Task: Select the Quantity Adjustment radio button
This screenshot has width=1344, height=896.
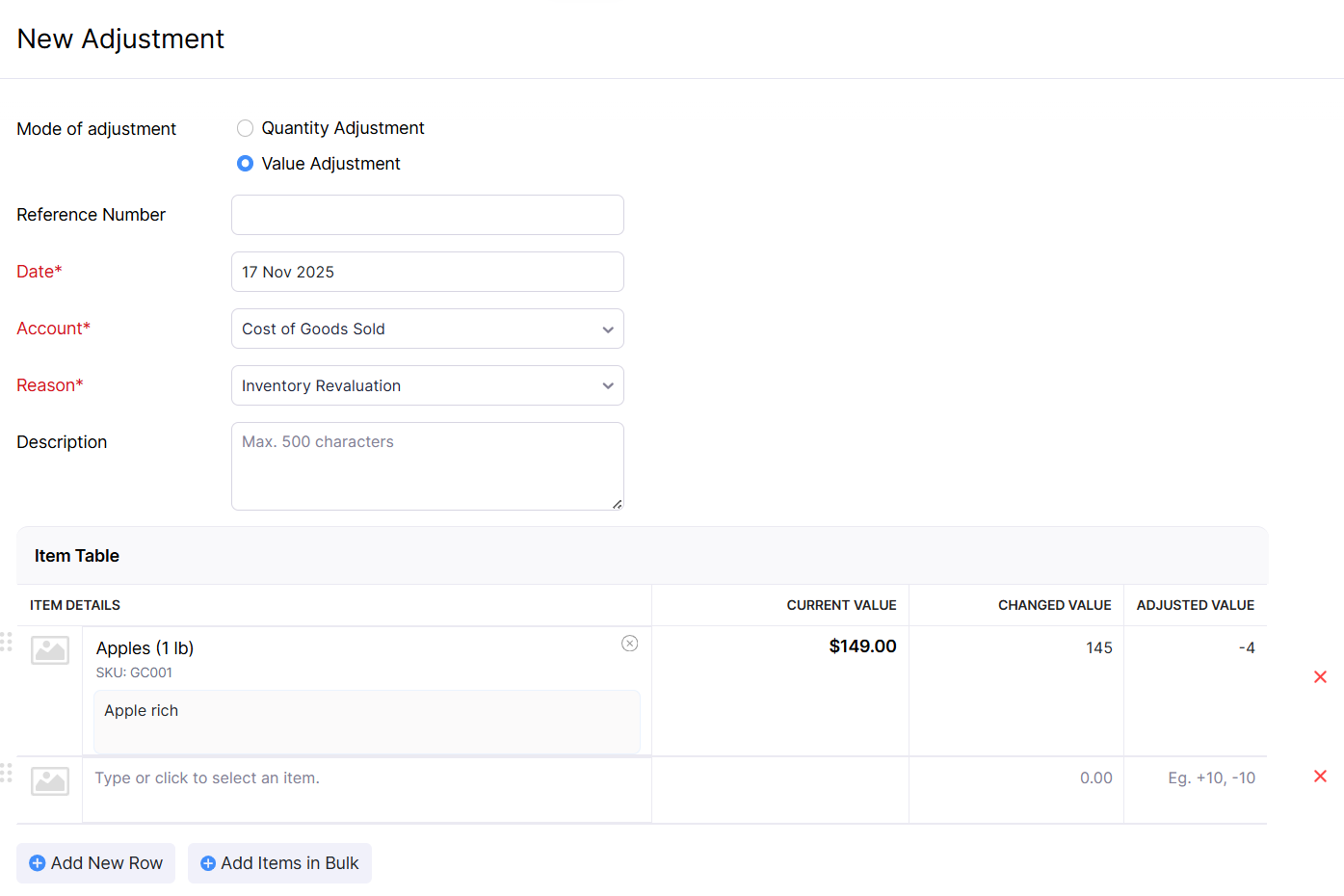Action: [x=246, y=128]
